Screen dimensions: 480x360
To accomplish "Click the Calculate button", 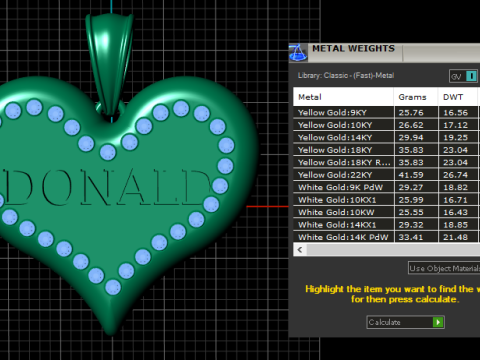I will 405,322.
